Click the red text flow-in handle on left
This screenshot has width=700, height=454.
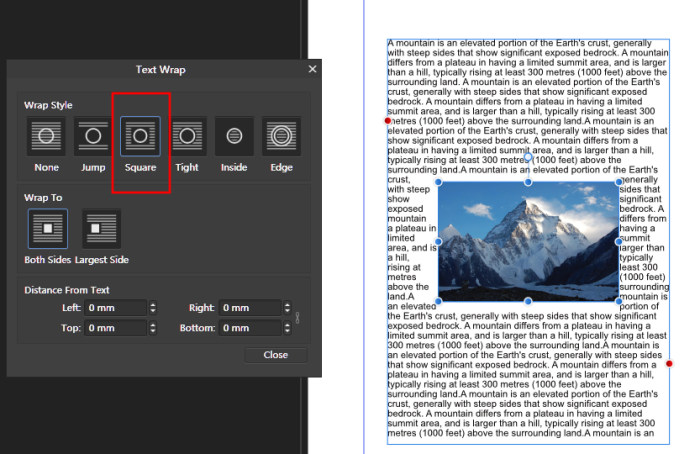[388, 121]
